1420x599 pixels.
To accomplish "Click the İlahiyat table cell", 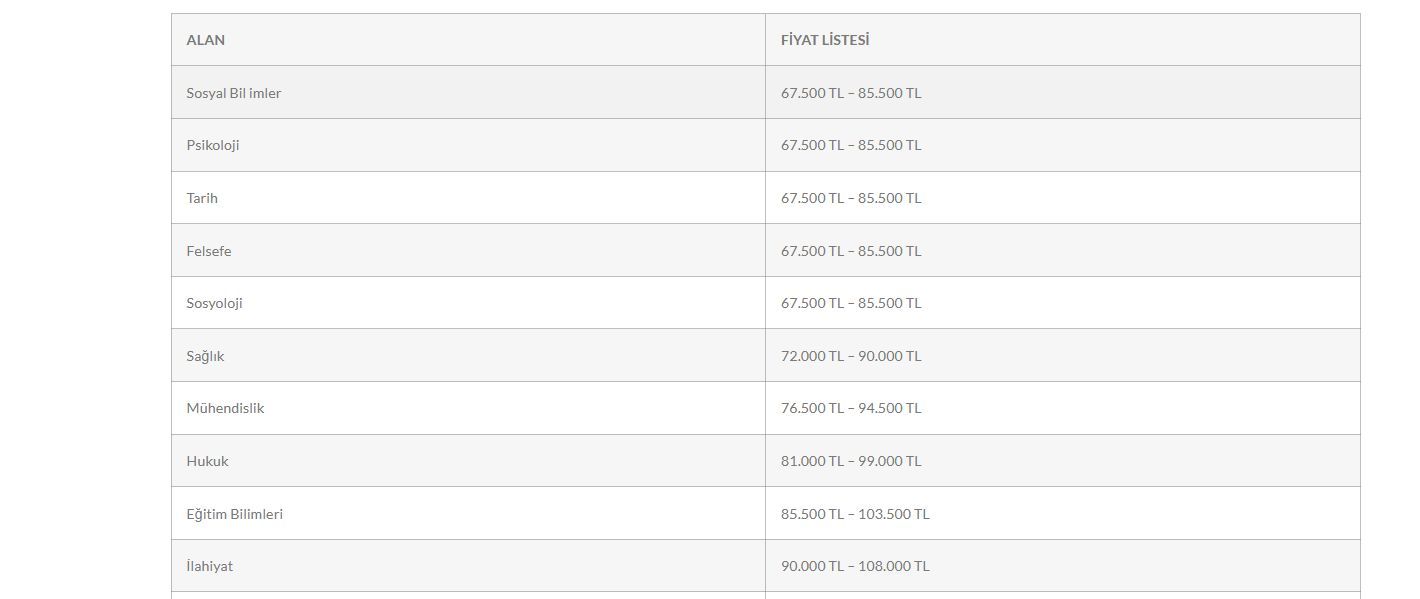I will (x=468, y=566).
